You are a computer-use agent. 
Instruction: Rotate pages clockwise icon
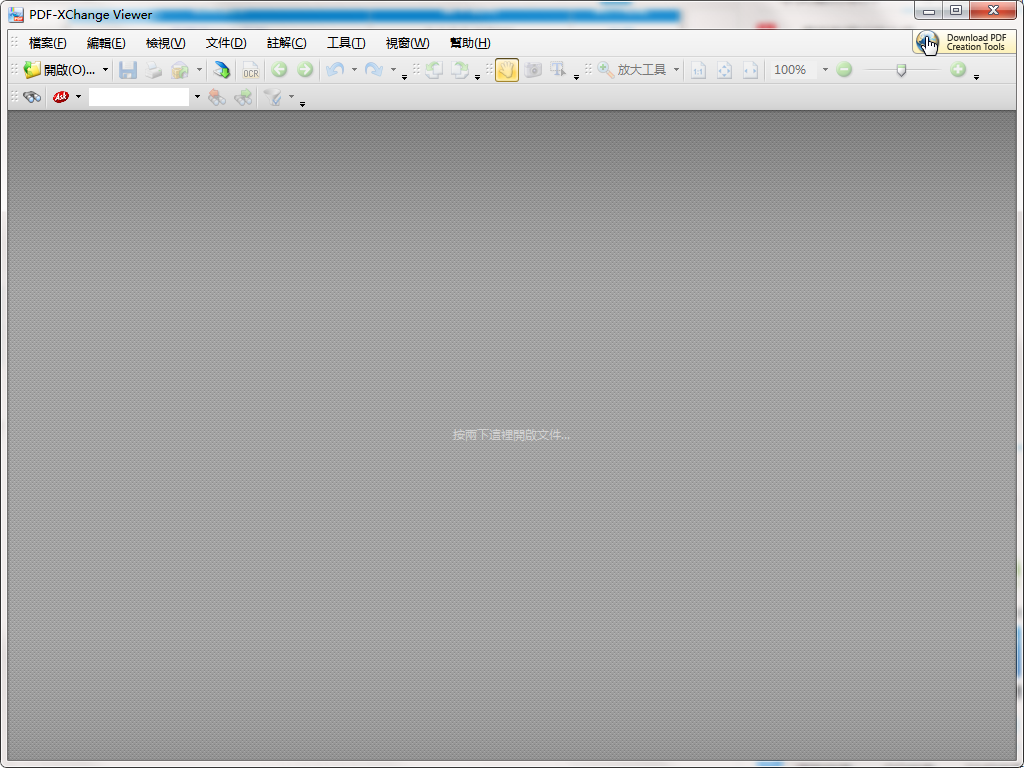click(x=460, y=70)
